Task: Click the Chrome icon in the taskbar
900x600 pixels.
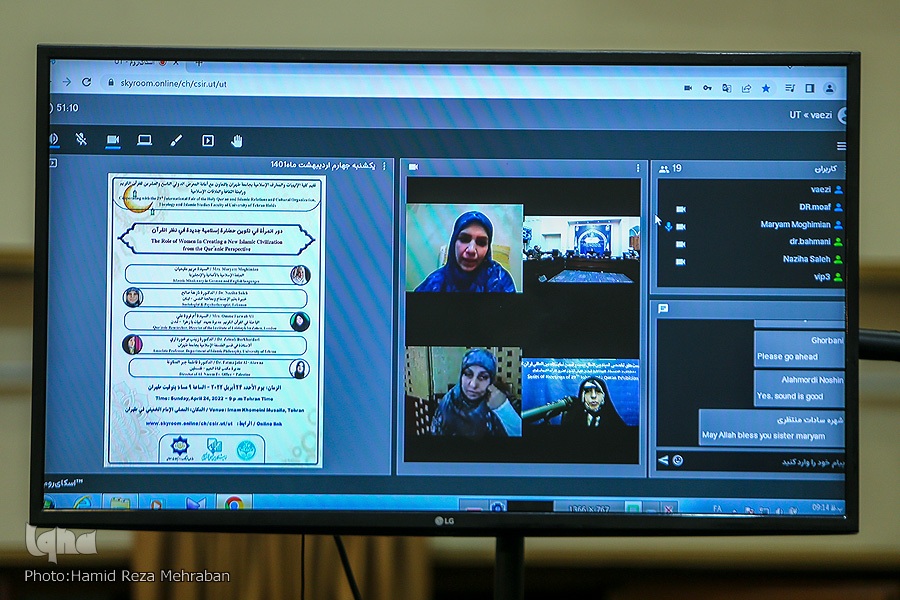Action: click(233, 503)
